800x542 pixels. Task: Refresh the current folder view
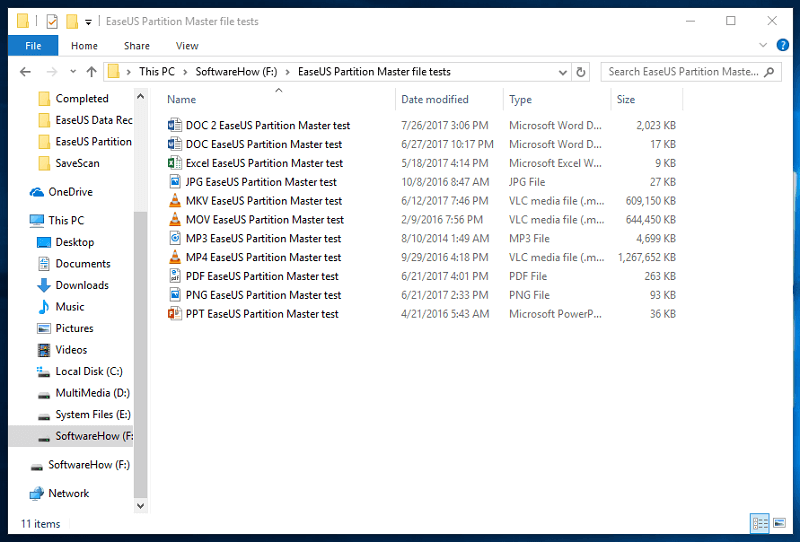[581, 72]
